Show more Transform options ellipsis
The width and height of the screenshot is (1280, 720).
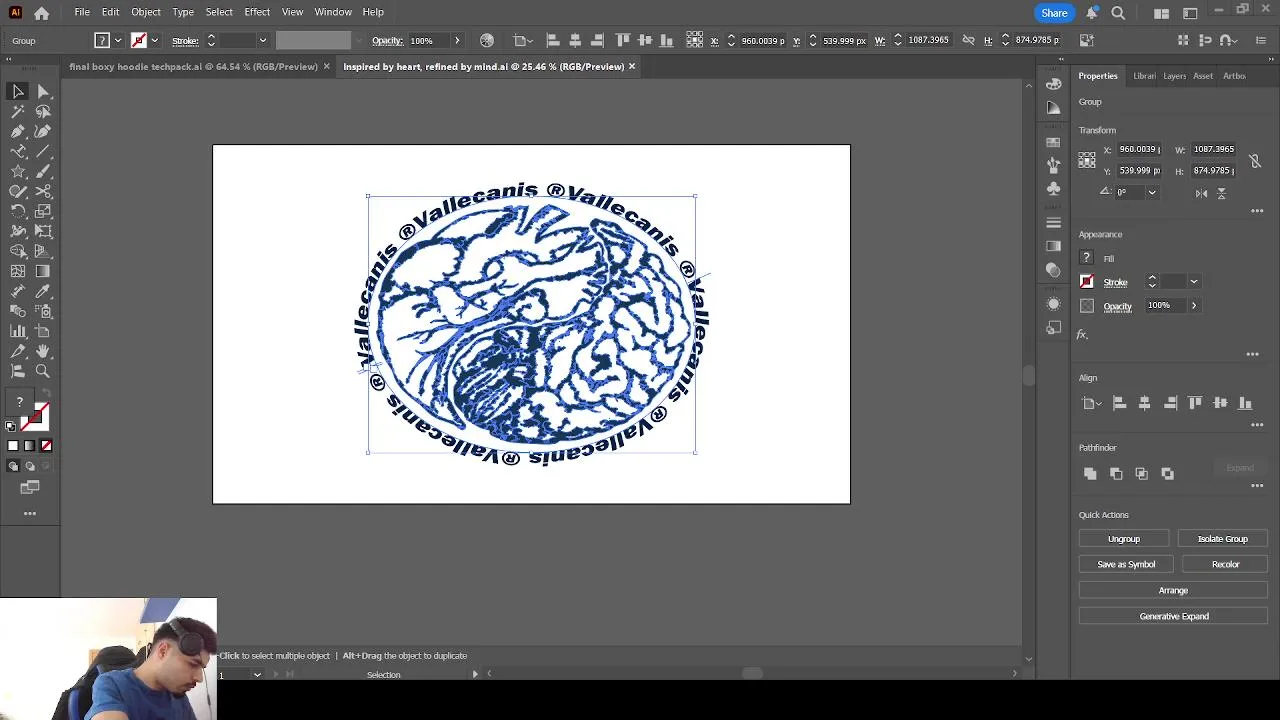point(1257,211)
